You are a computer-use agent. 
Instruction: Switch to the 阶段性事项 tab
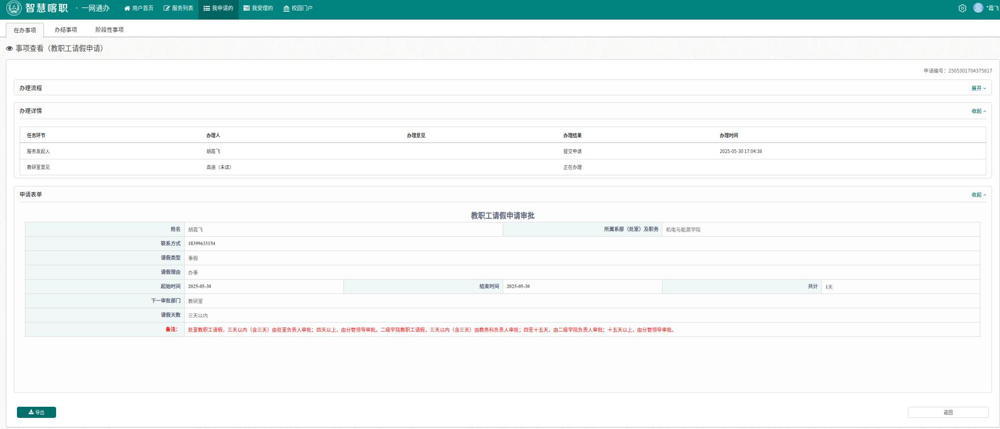(109, 30)
